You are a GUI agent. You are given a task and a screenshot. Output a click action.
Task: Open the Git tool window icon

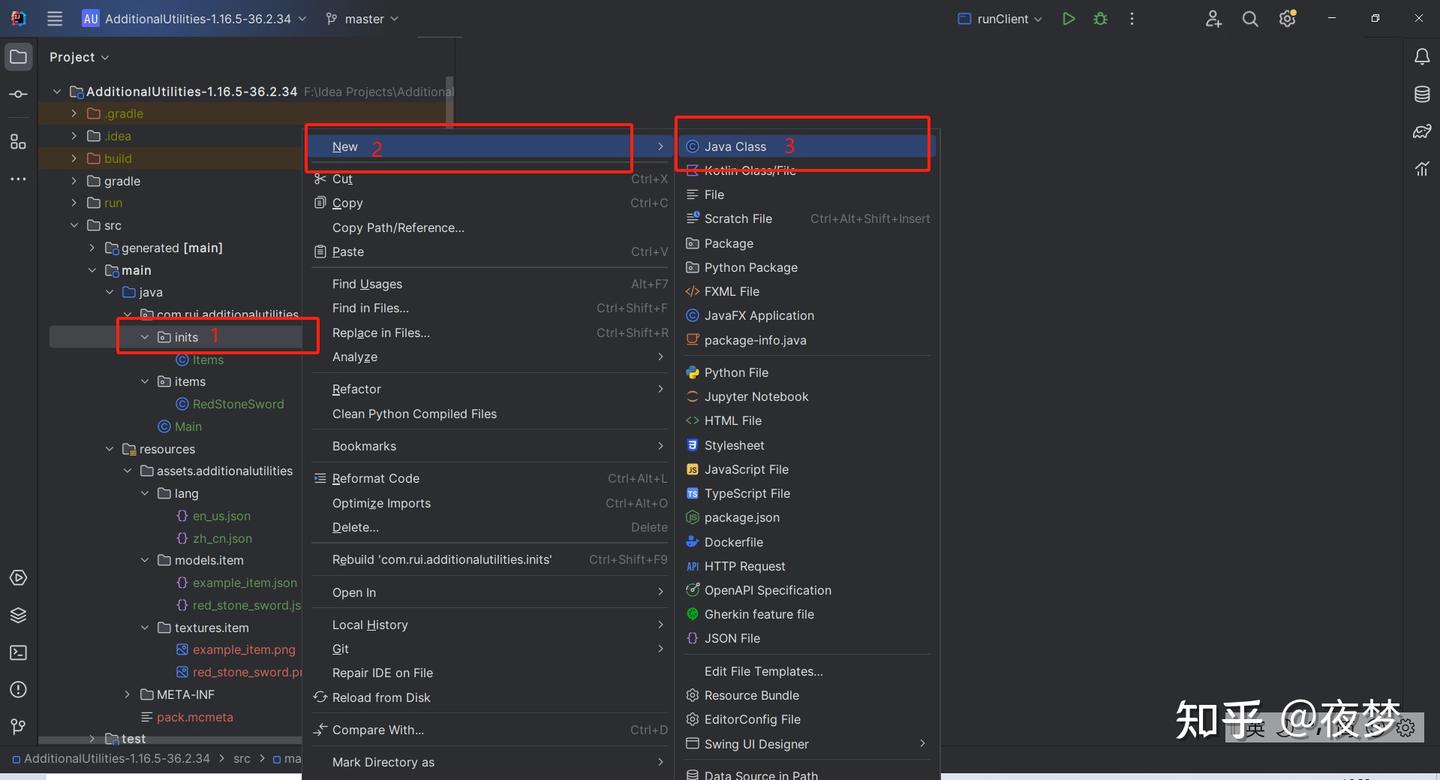(x=18, y=726)
